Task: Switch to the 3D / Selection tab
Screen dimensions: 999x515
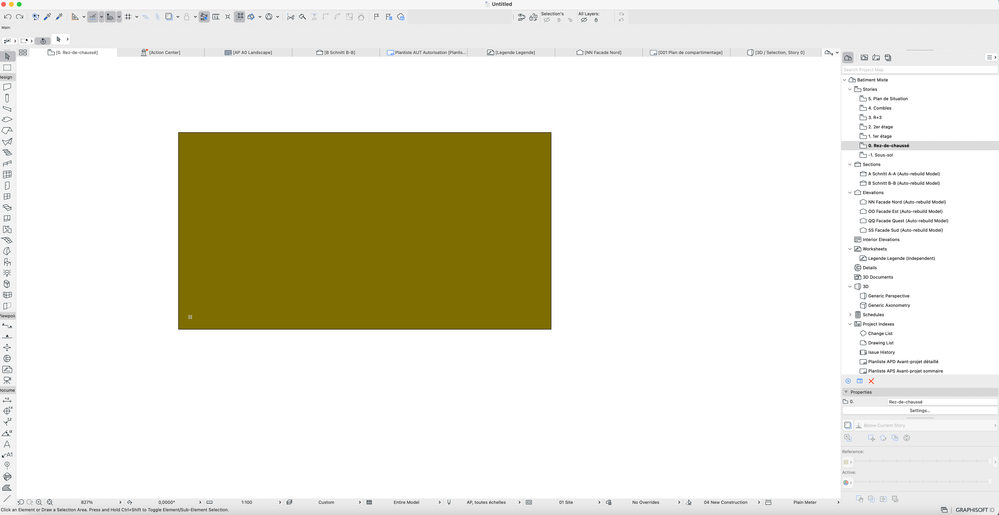Action: tap(775, 52)
